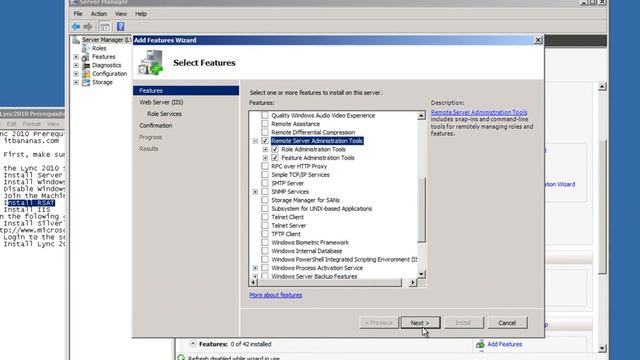Check the SMTP Server feature
This screenshot has width=640, height=360.
pyautogui.click(x=265, y=183)
